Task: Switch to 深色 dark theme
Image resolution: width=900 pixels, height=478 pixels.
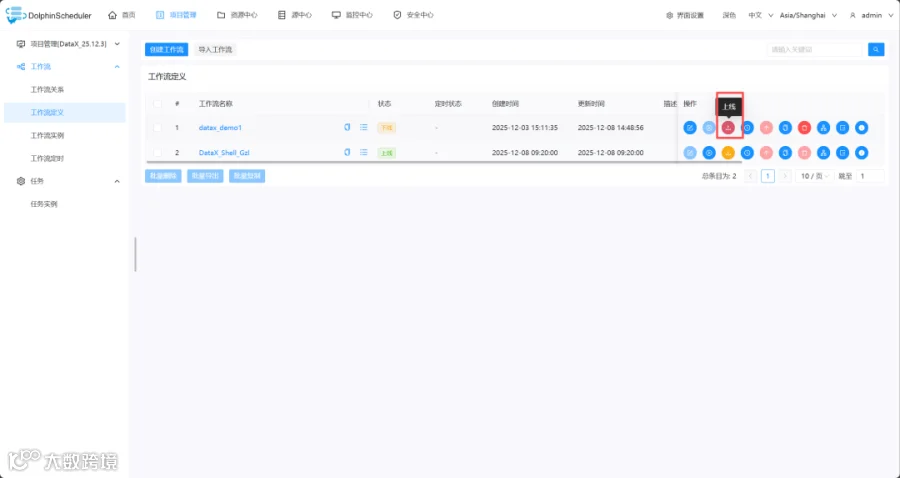Action: (x=729, y=15)
